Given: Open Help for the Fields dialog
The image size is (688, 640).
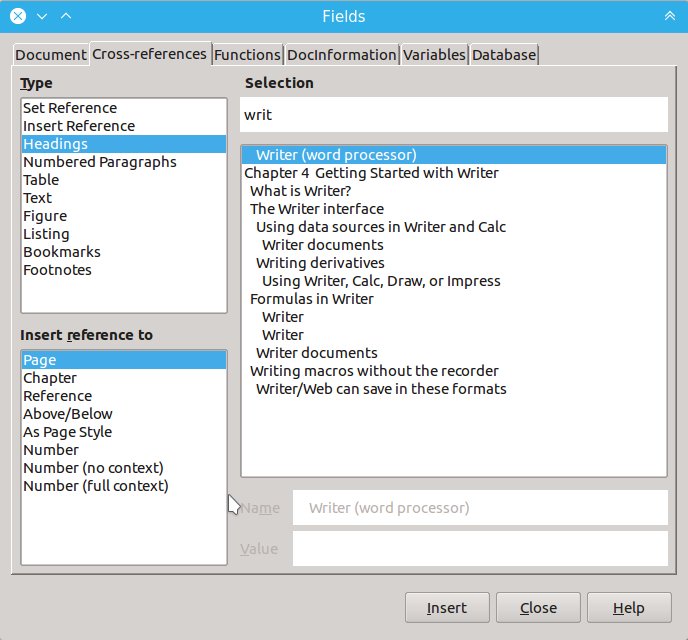Looking at the screenshot, I should tap(629, 608).
